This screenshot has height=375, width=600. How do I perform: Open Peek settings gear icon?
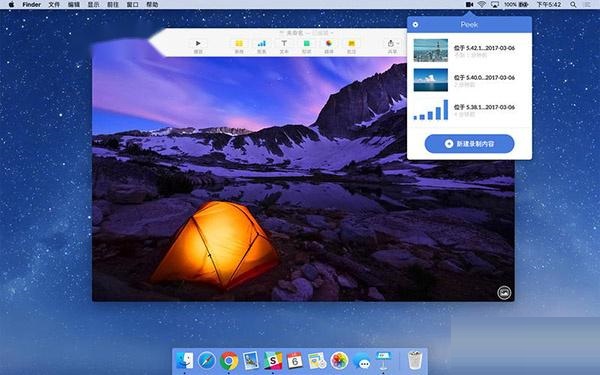pos(415,25)
